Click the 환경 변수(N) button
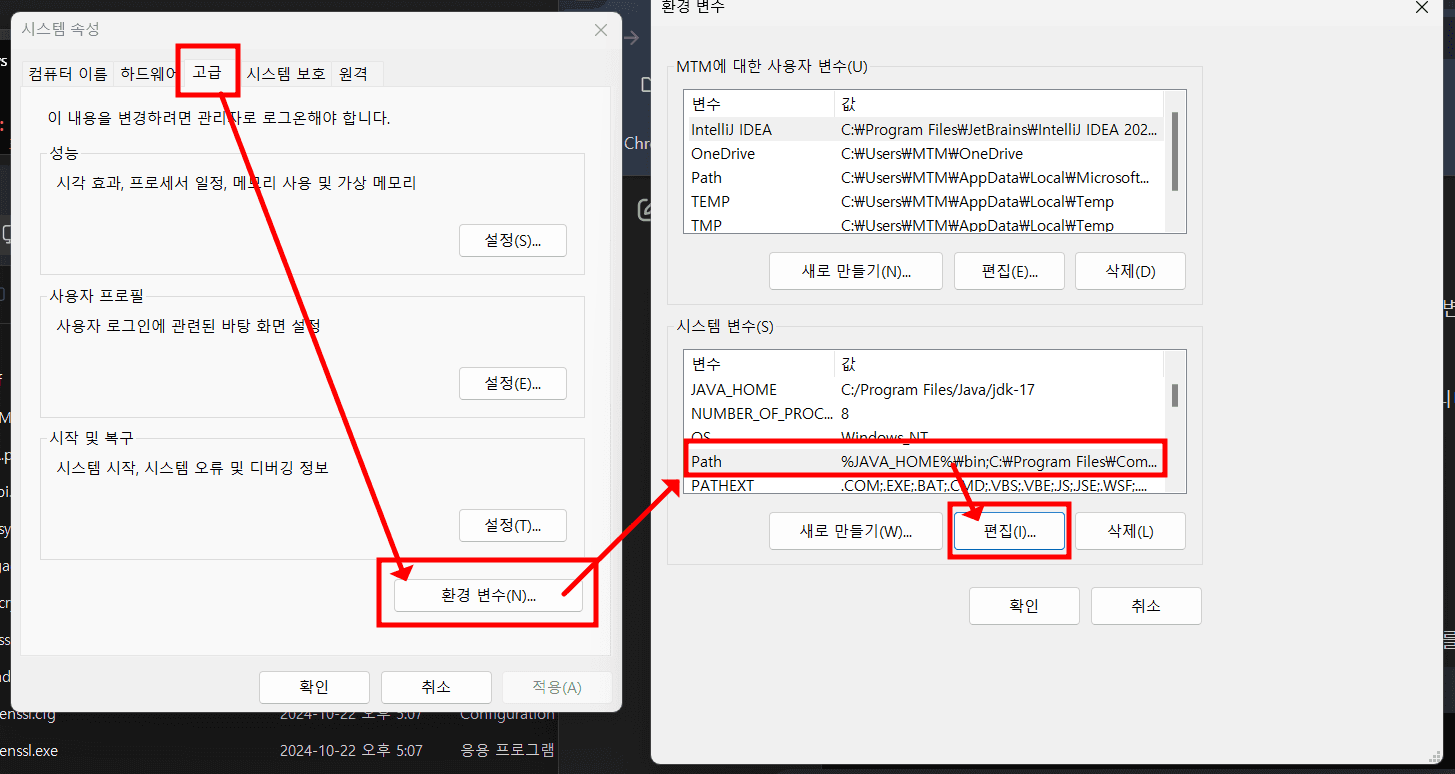This screenshot has height=774, width=1455. pos(488,596)
